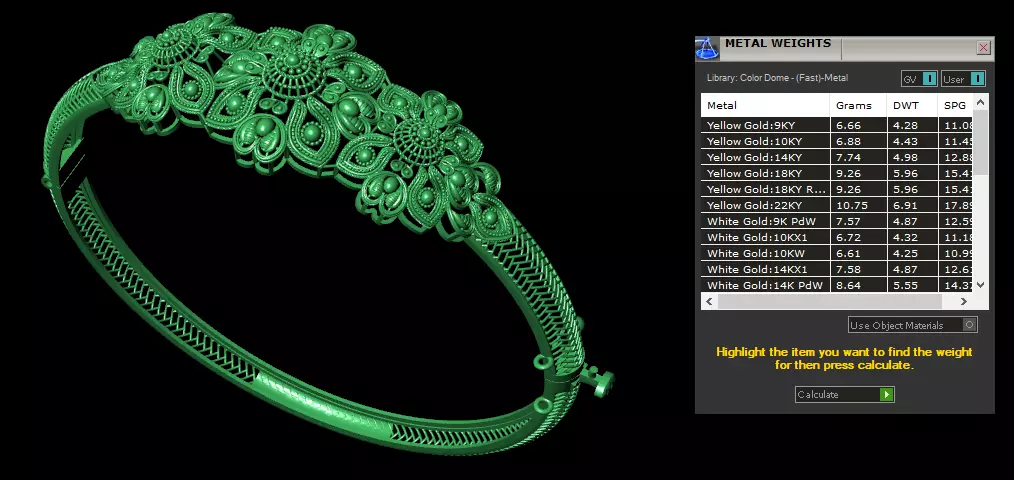Select the Yellow Gold:10KY row
The image size is (1014, 480).
[837, 141]
